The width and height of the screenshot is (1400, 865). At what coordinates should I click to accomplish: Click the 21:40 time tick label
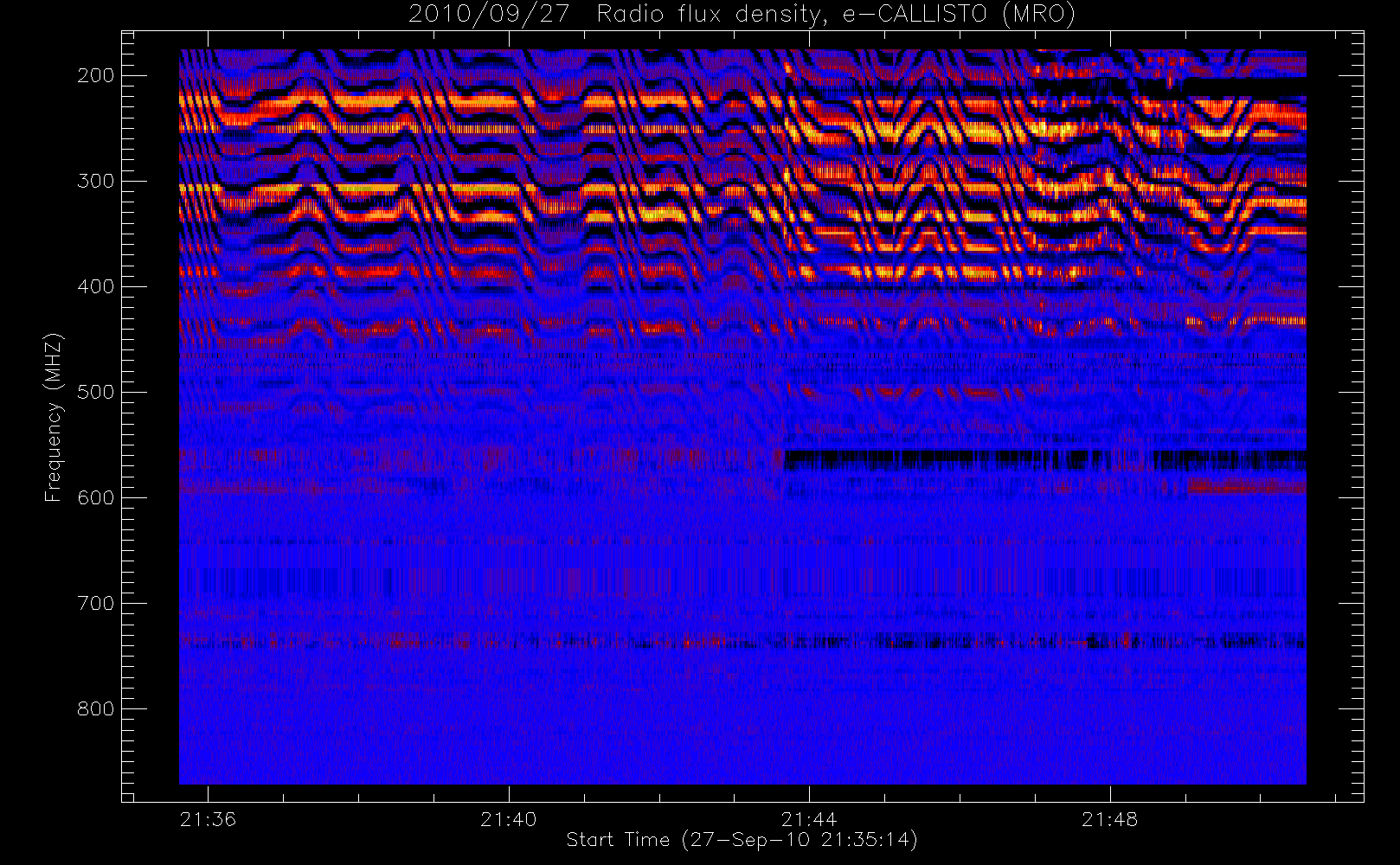click(x=509, y=819)
